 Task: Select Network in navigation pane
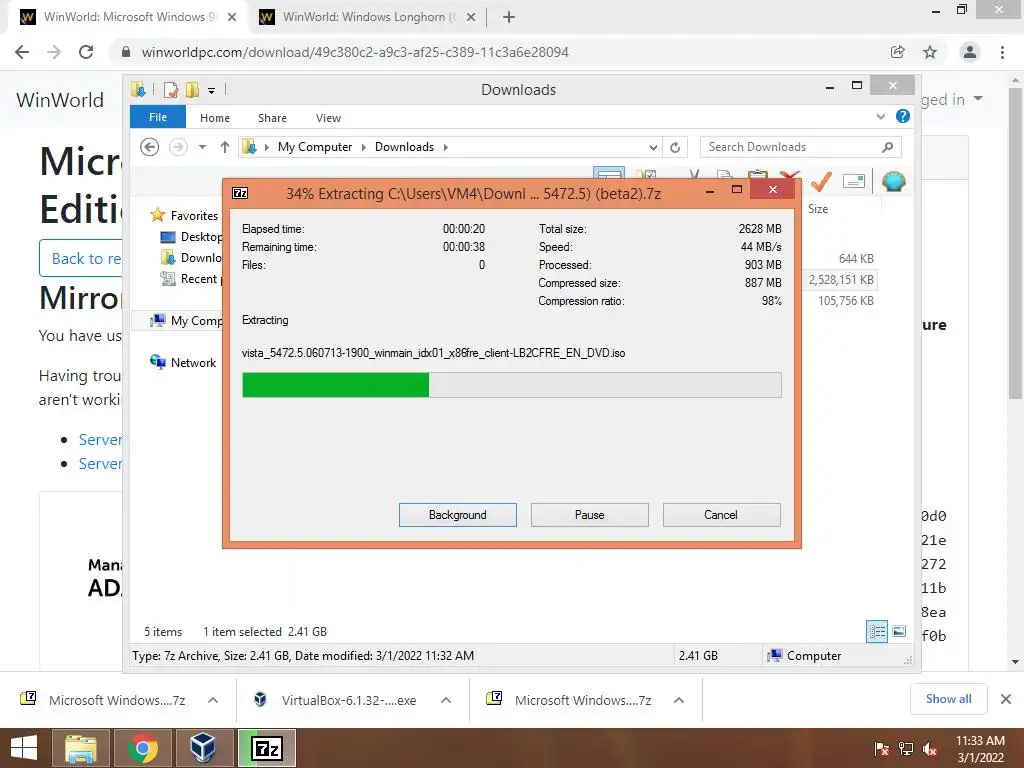coord(193,362)
